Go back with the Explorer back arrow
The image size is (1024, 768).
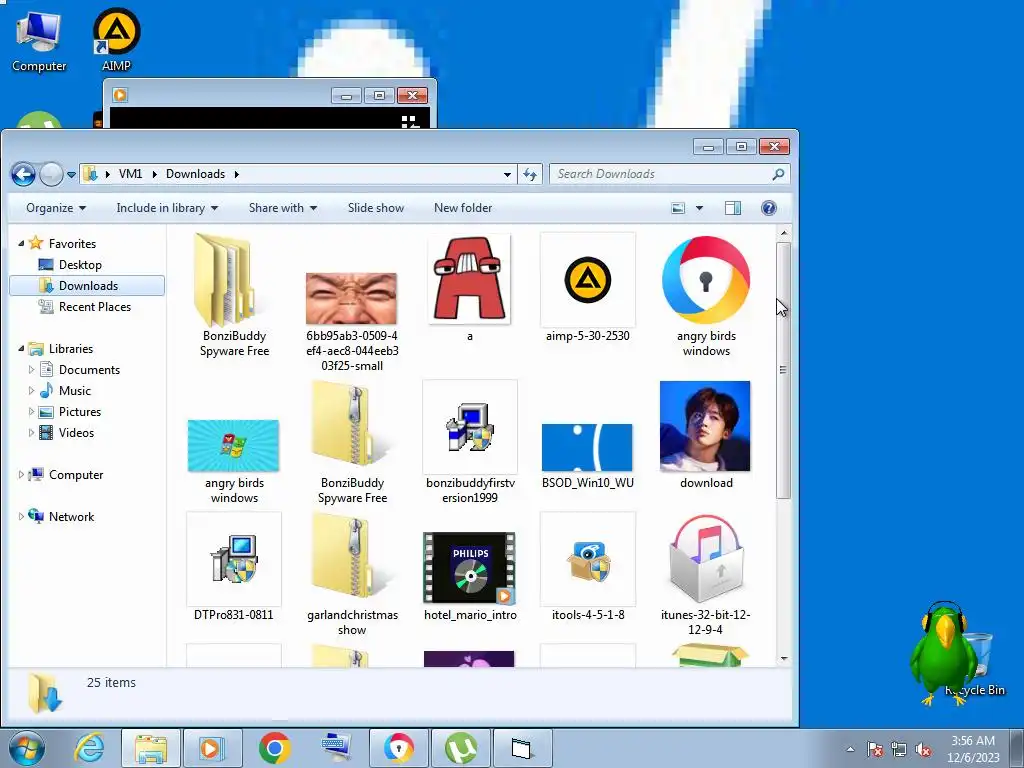(x=23, y=174)
